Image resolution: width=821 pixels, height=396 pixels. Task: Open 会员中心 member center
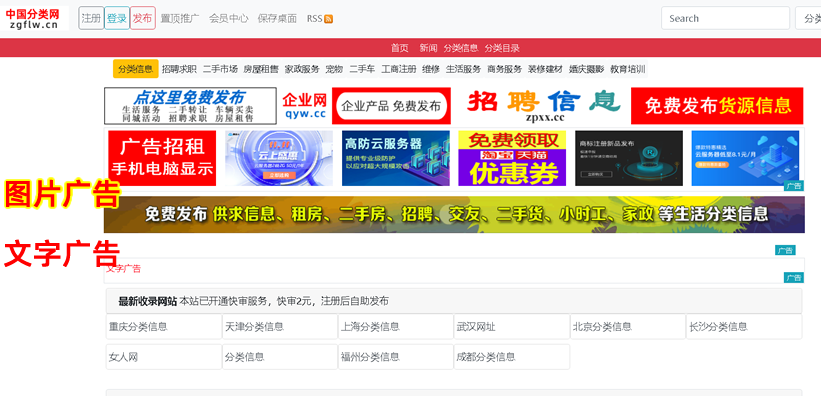[228, 18]
